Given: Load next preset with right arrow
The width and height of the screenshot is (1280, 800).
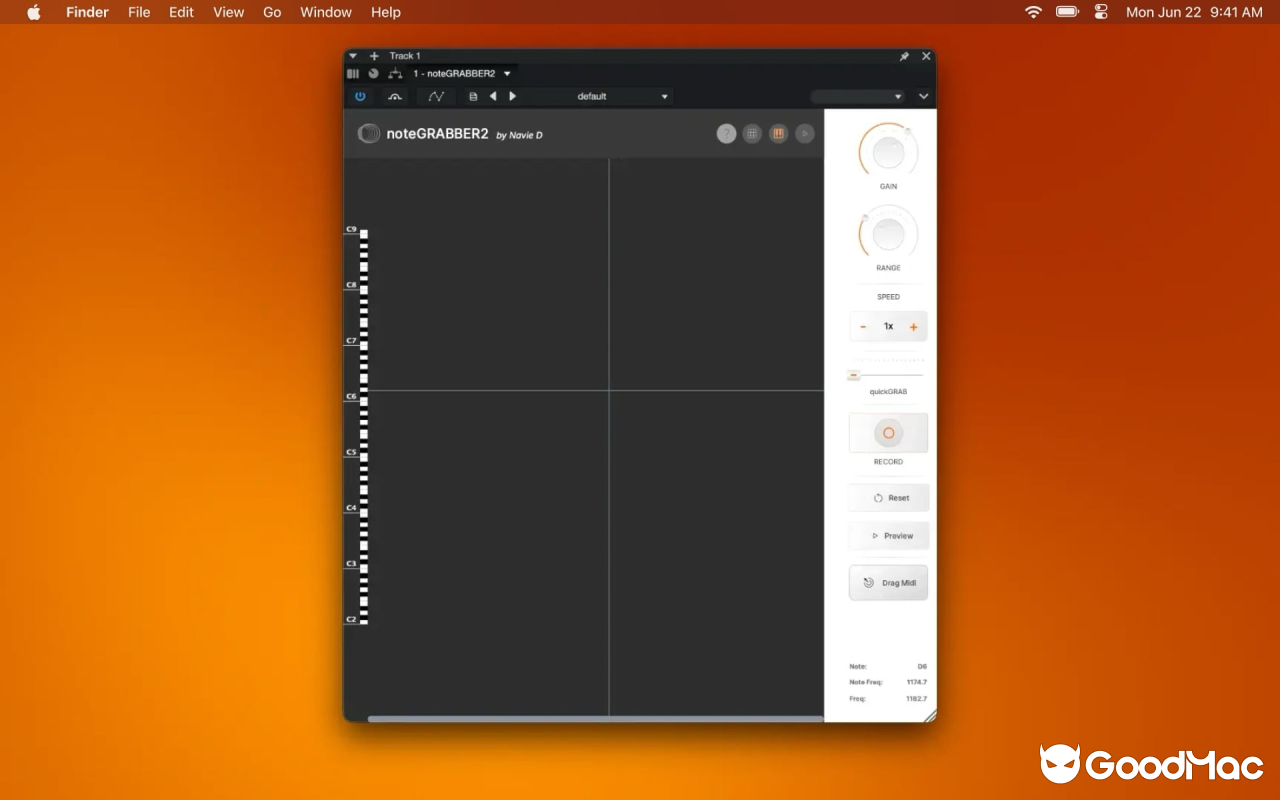Looking at the screenshot, I should click(513, 96).
